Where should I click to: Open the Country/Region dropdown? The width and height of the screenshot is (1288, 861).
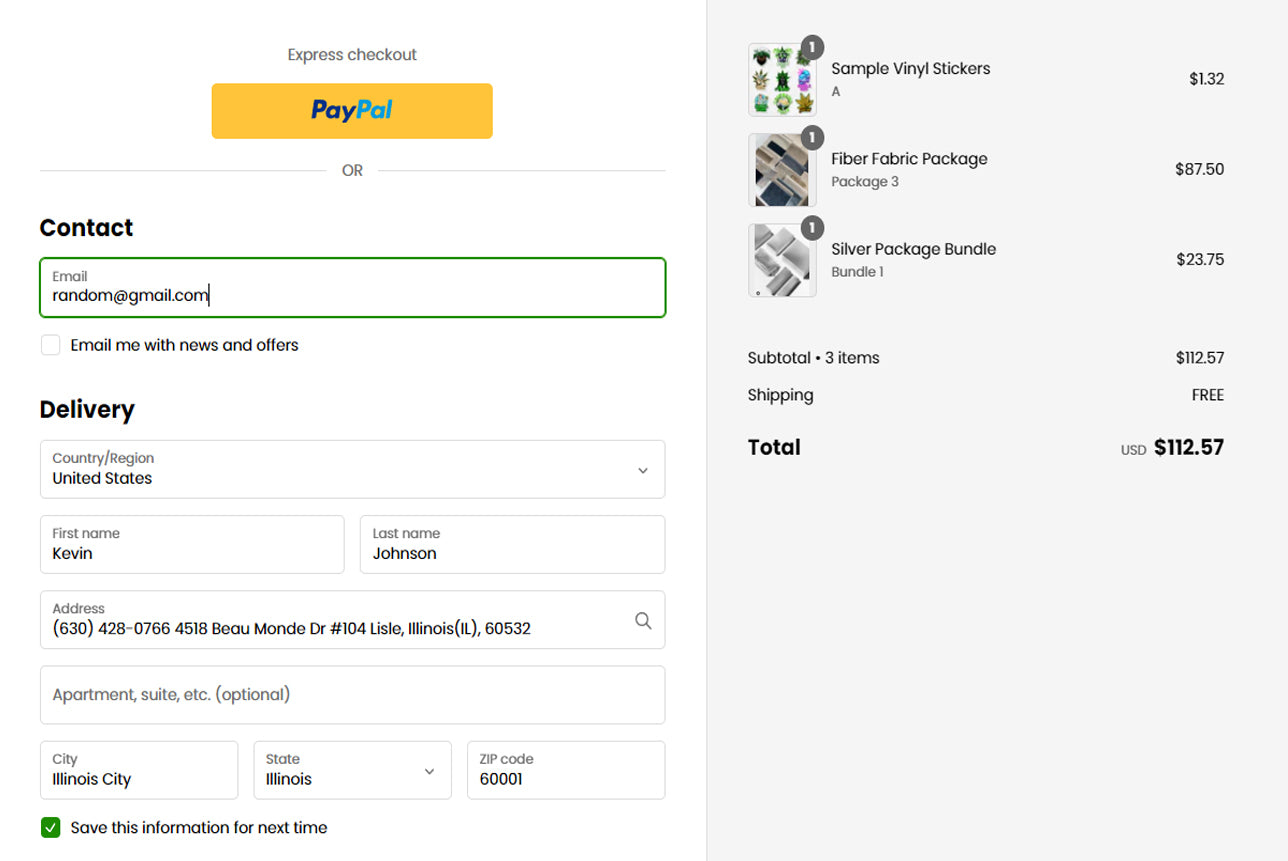tap(352, 469)
